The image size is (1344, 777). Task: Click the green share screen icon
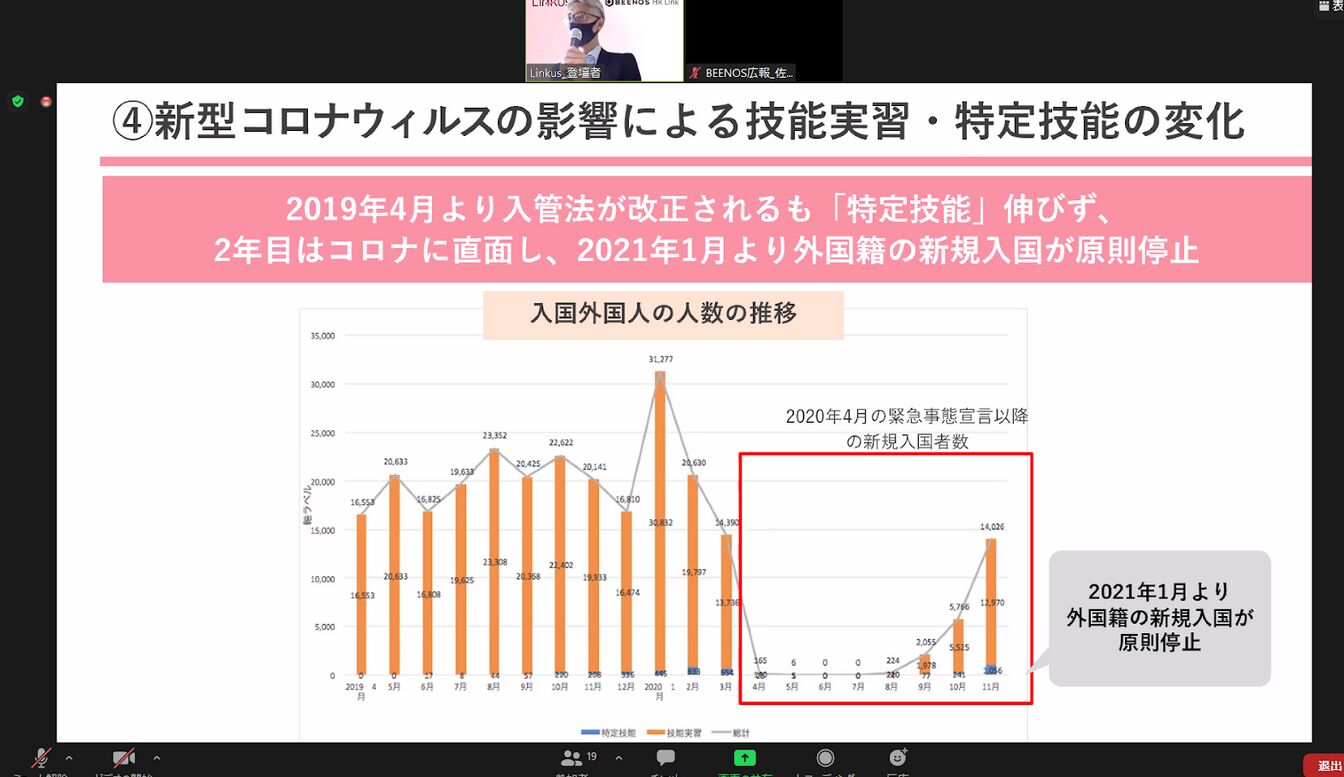[745, 758]
